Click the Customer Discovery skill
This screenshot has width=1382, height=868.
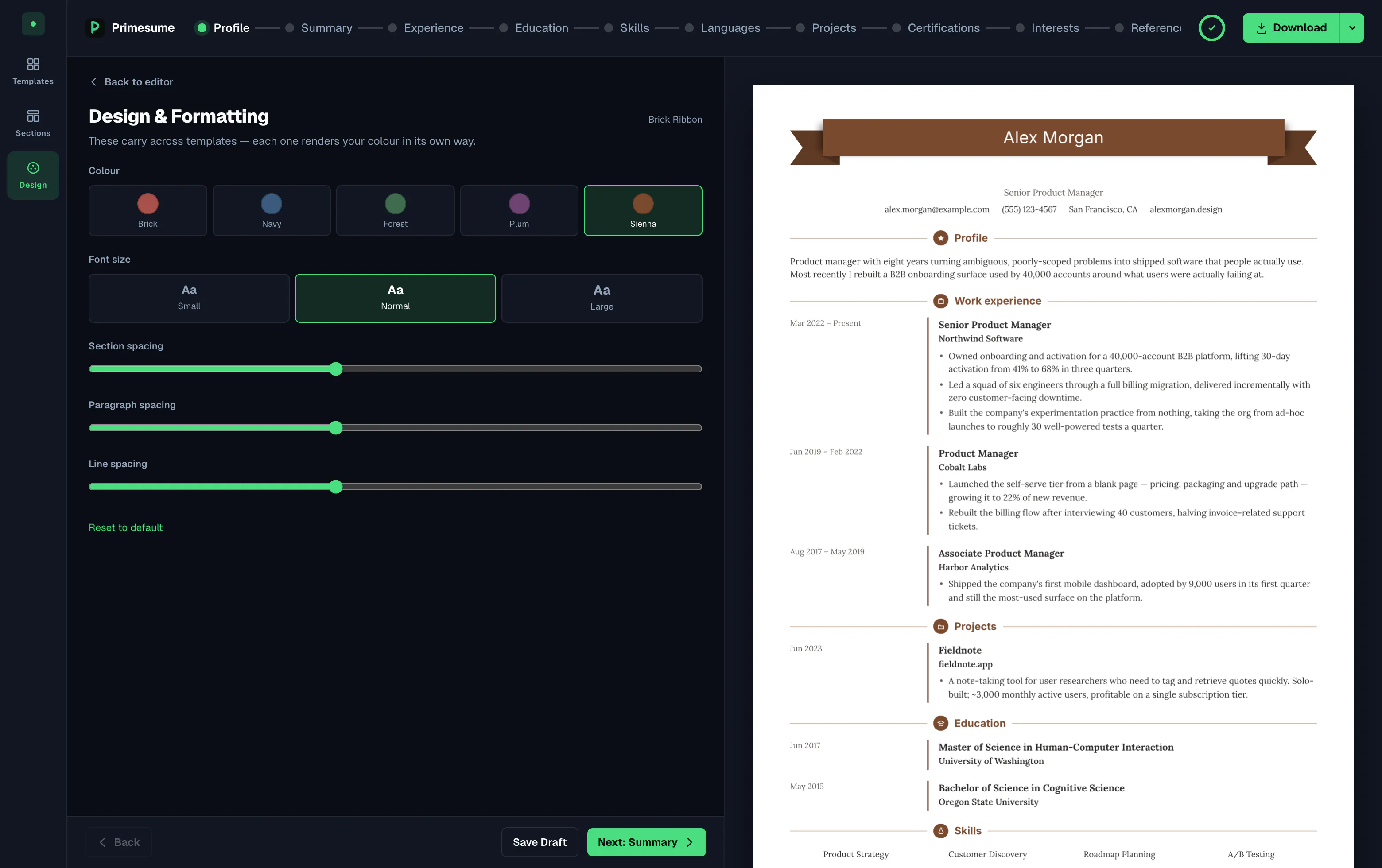coord(987,854)
